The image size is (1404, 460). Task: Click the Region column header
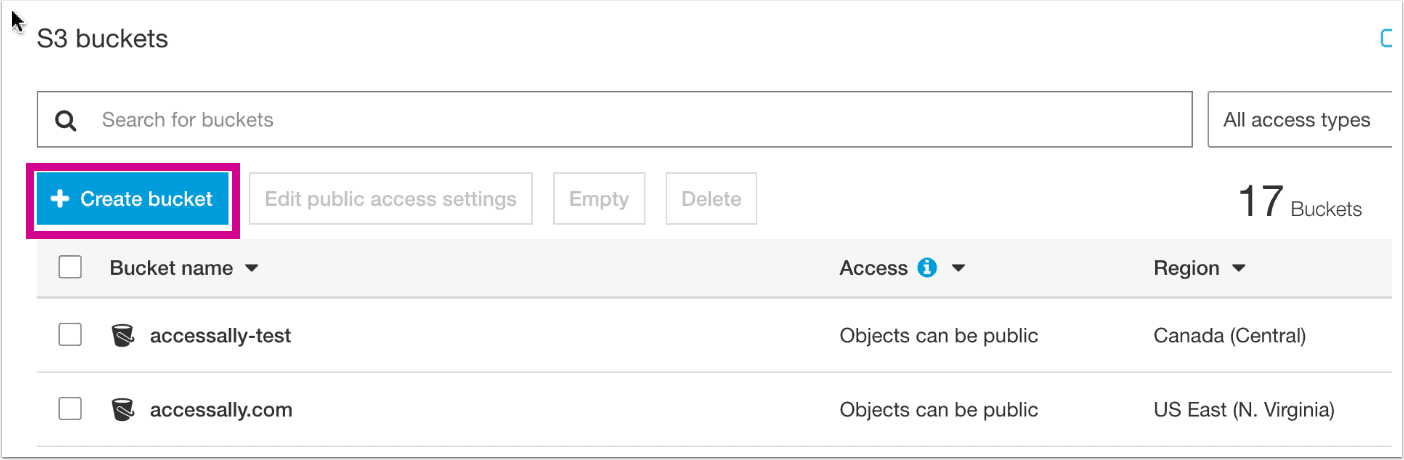tap(1186, 268)
